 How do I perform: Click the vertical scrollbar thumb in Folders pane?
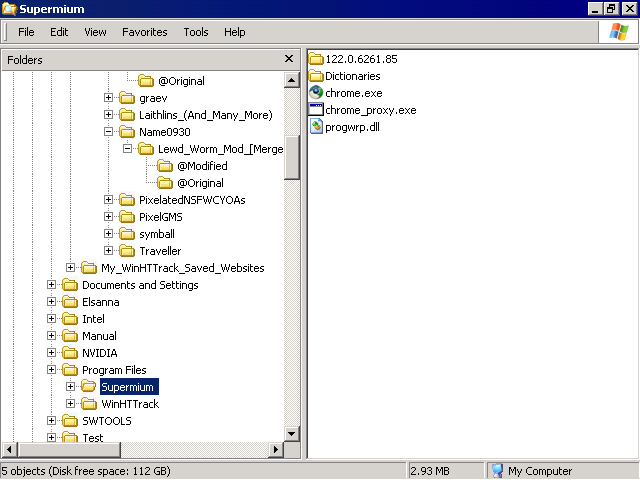click(291, 158)
